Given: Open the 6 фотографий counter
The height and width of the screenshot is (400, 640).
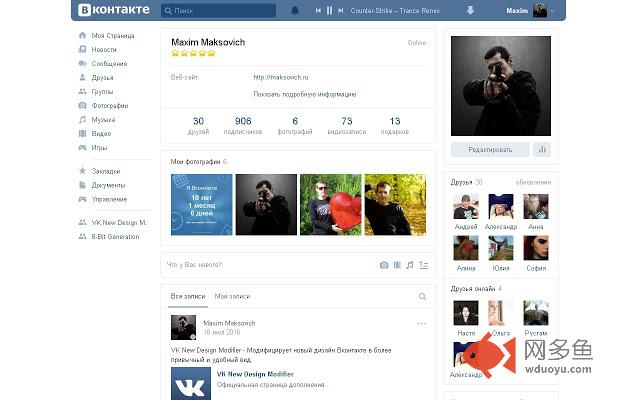Looking at the screenshot, I should point(295,125).
